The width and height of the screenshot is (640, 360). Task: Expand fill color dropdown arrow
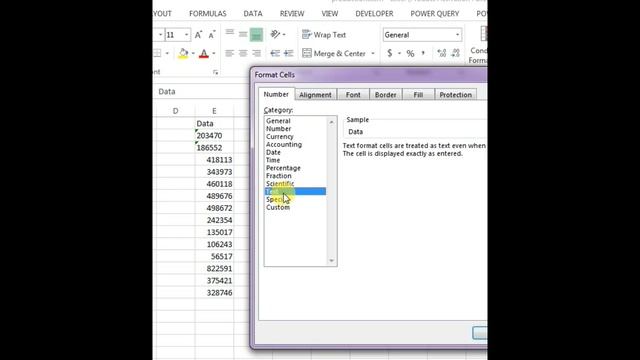pyautogui.click(x=193, y=53)
